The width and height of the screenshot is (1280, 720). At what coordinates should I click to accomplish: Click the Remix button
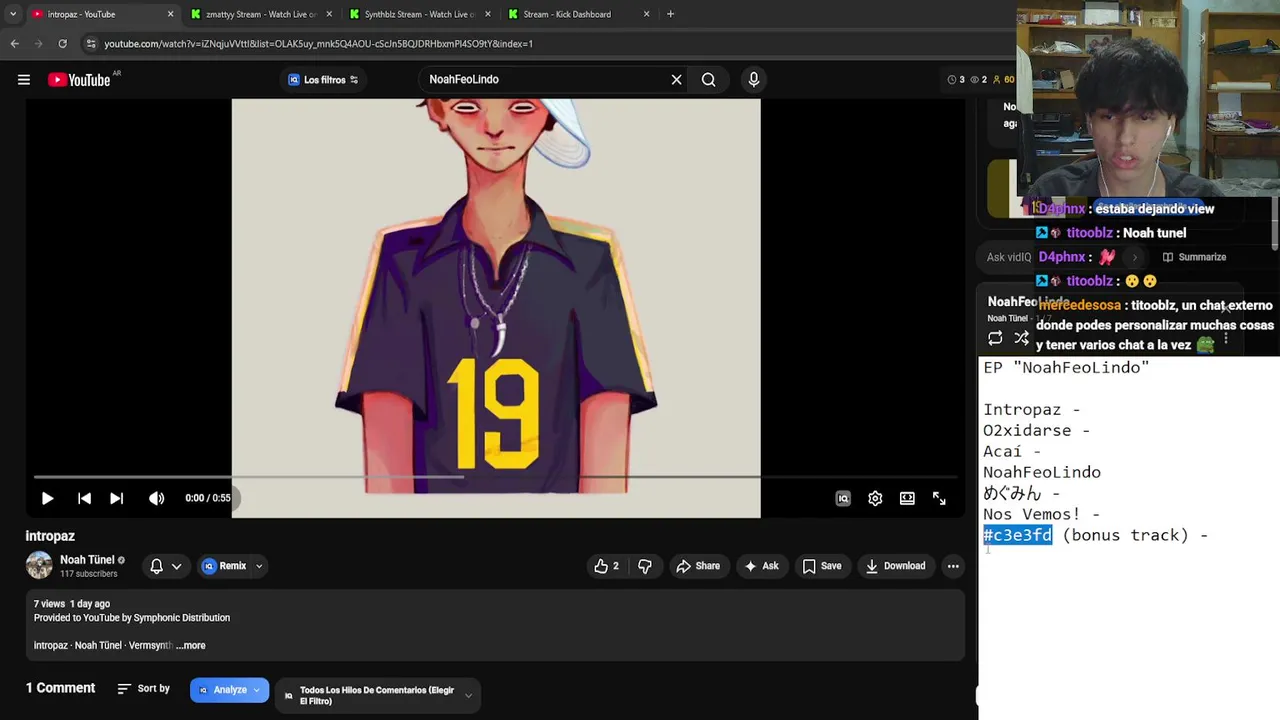pyautogui.click(x=225, y=566)
